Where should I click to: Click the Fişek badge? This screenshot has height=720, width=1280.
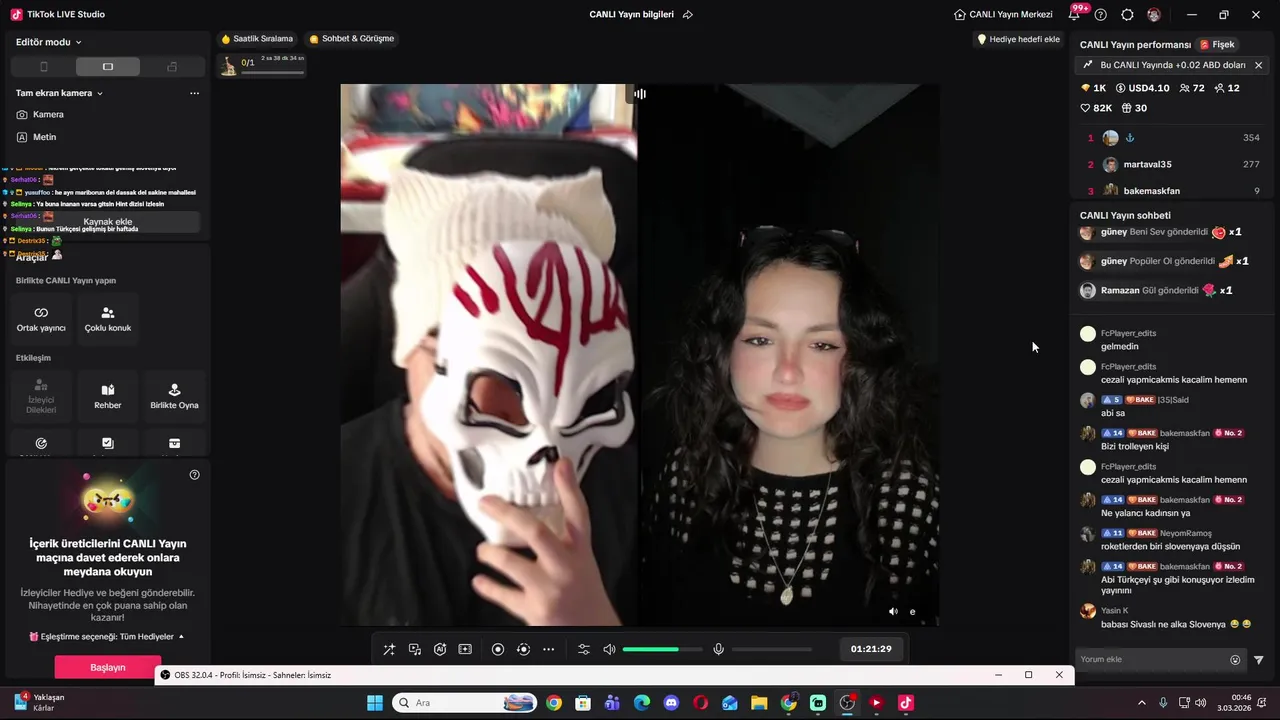1217,45
